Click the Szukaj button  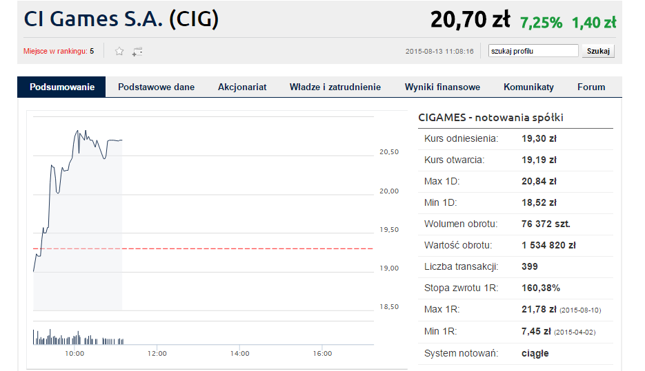[598, 51]
